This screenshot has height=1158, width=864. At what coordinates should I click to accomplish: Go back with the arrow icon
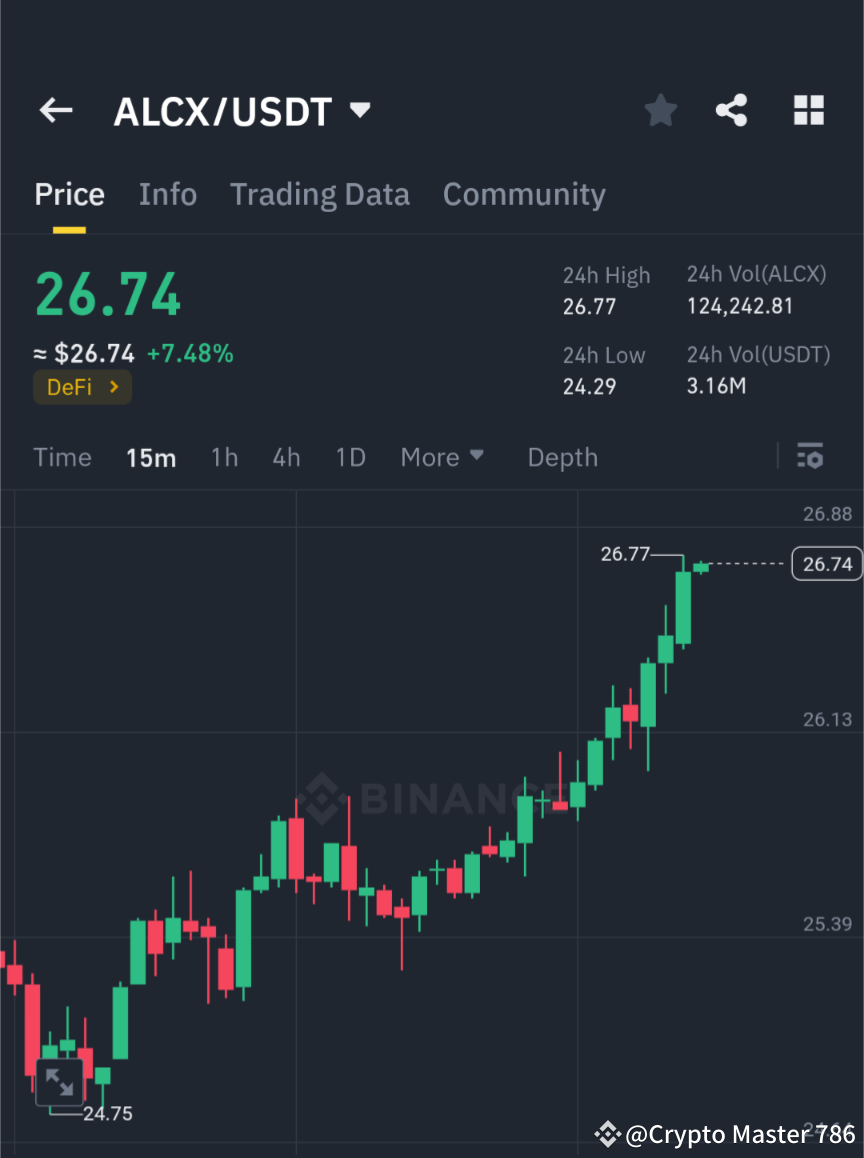pos(55,110)
